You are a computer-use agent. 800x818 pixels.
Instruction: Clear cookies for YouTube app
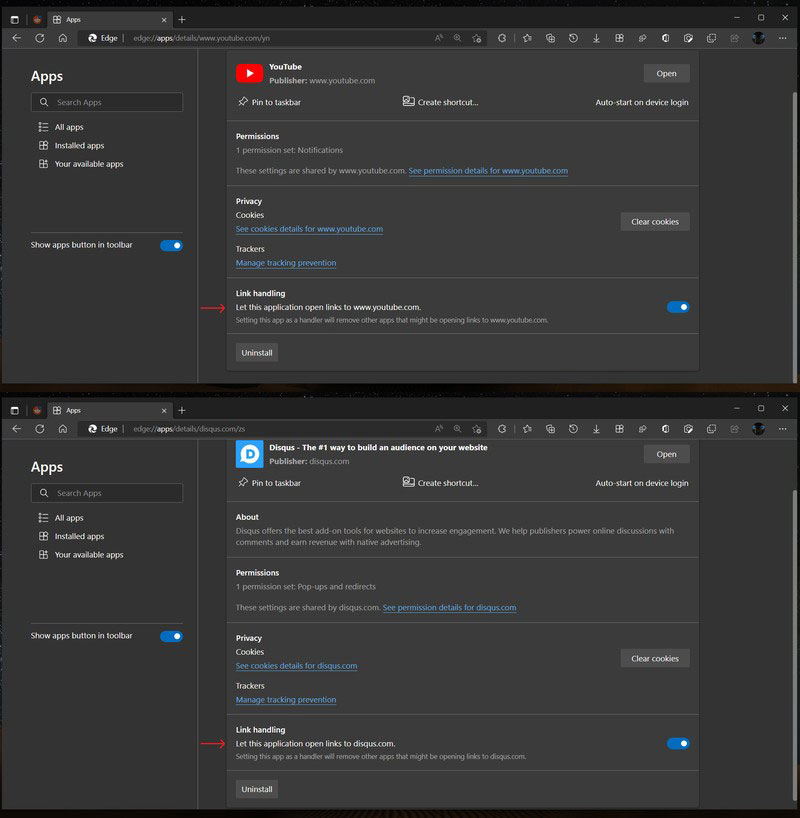655,222
